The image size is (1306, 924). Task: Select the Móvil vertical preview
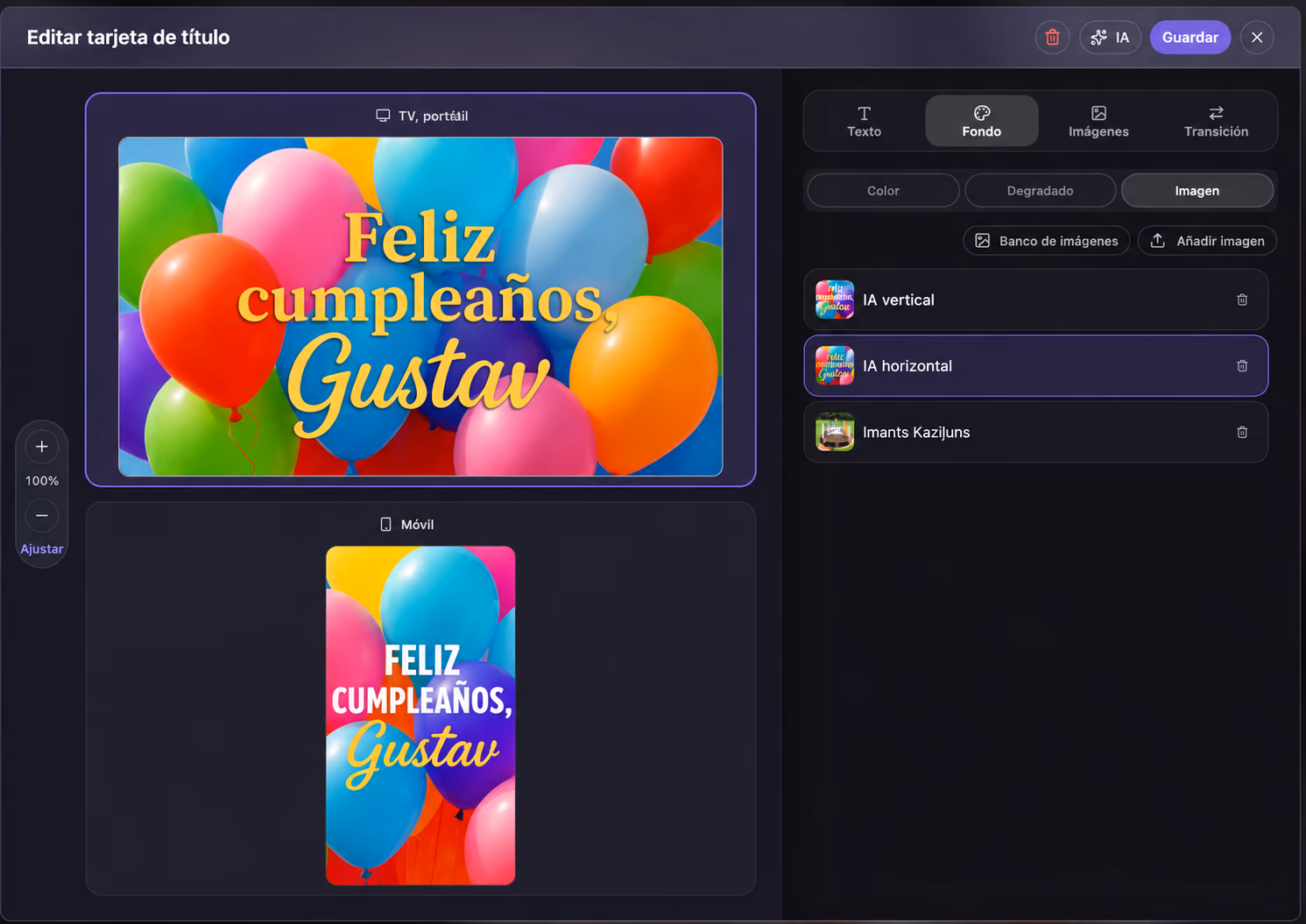tap(420, 716)
